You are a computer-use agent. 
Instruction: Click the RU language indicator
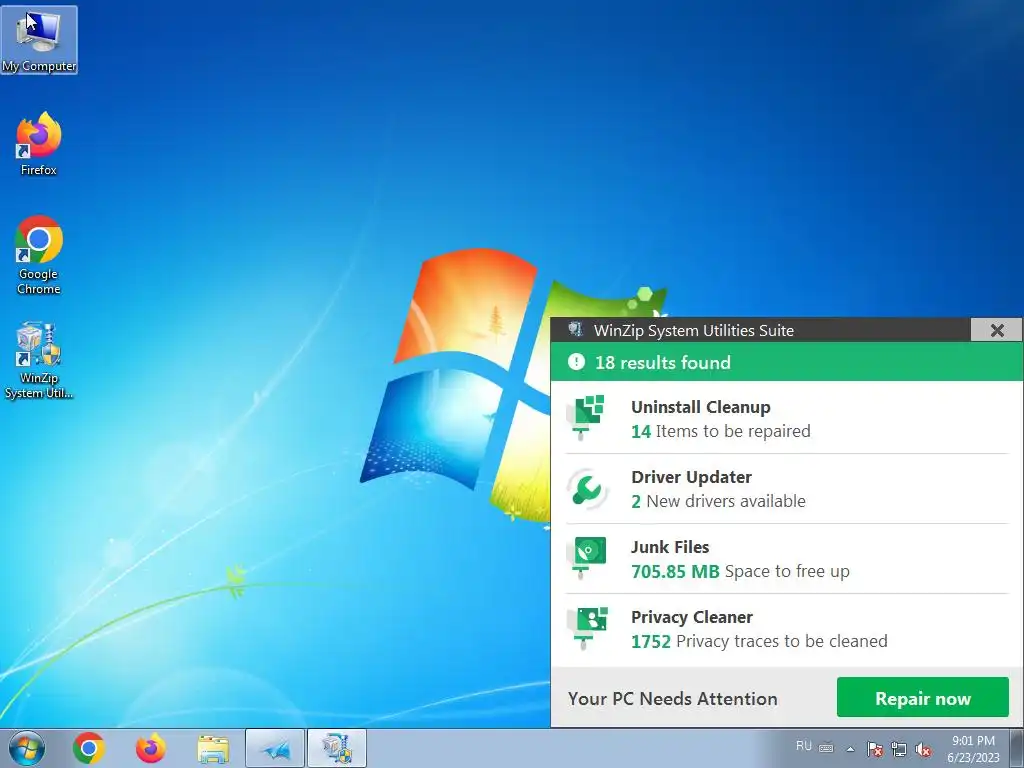click(x=804, y=746)
